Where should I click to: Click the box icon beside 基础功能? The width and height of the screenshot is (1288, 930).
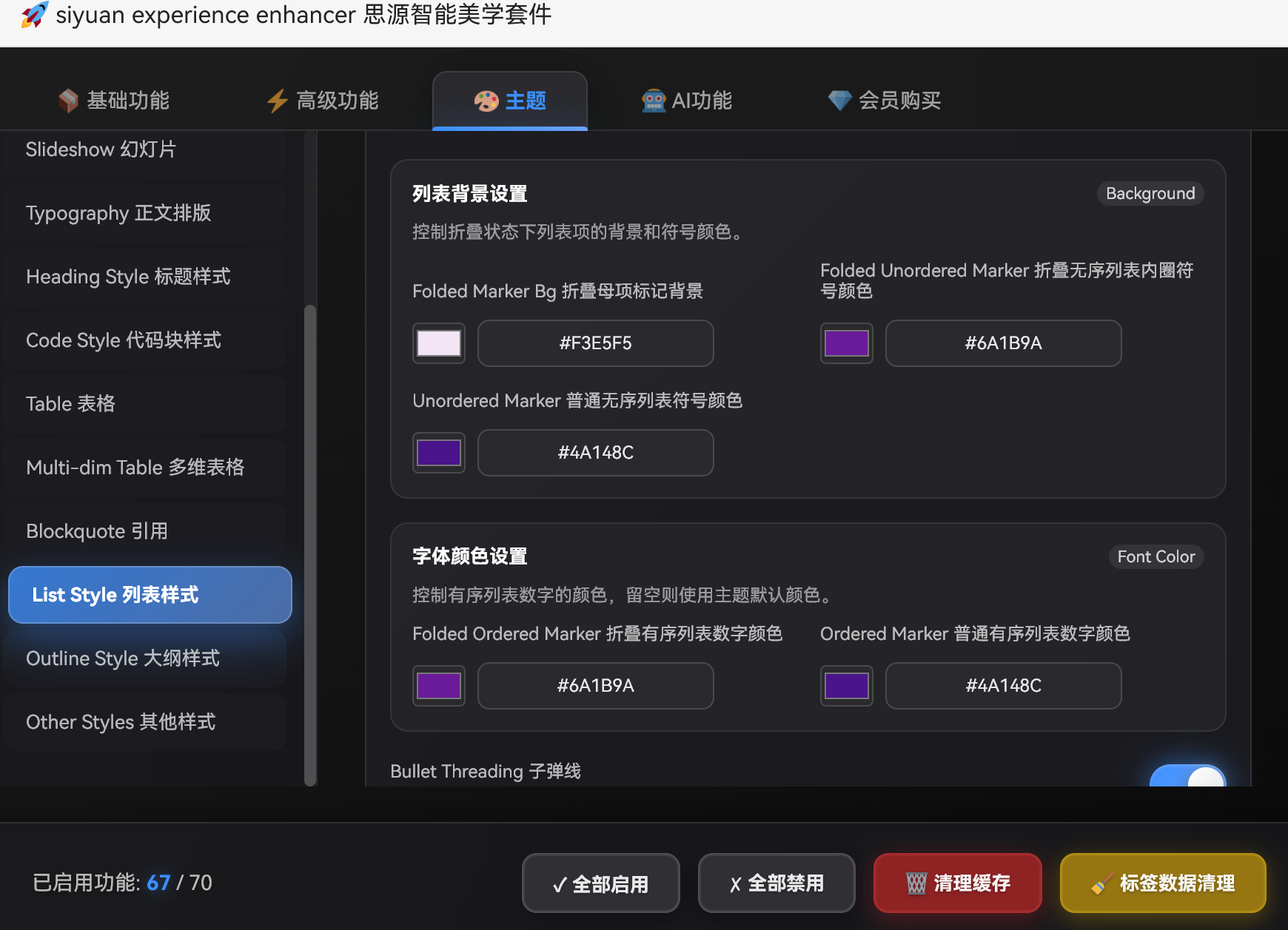coord(68,101)
